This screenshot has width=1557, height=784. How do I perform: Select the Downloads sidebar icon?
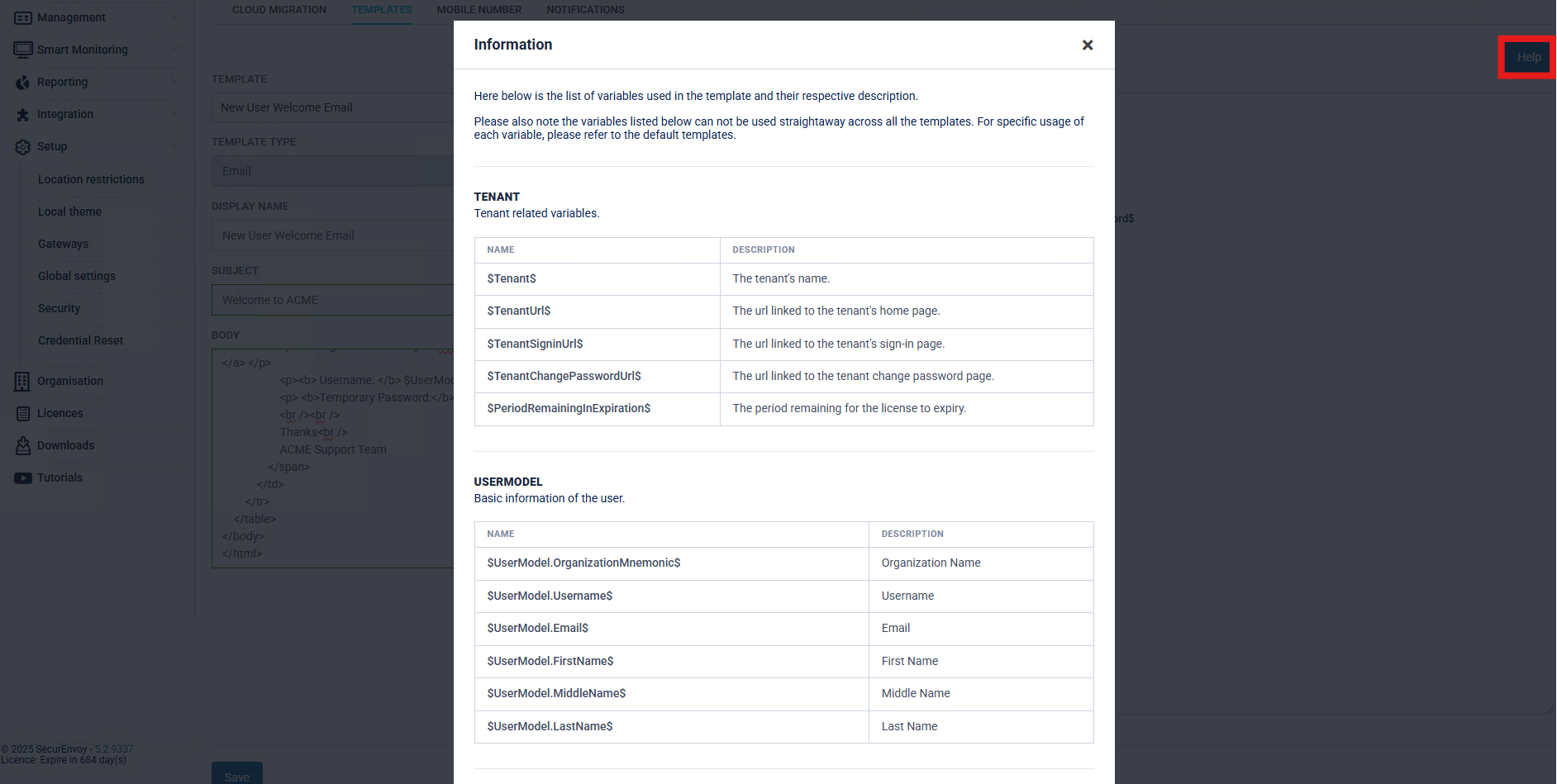coord(22,445)
